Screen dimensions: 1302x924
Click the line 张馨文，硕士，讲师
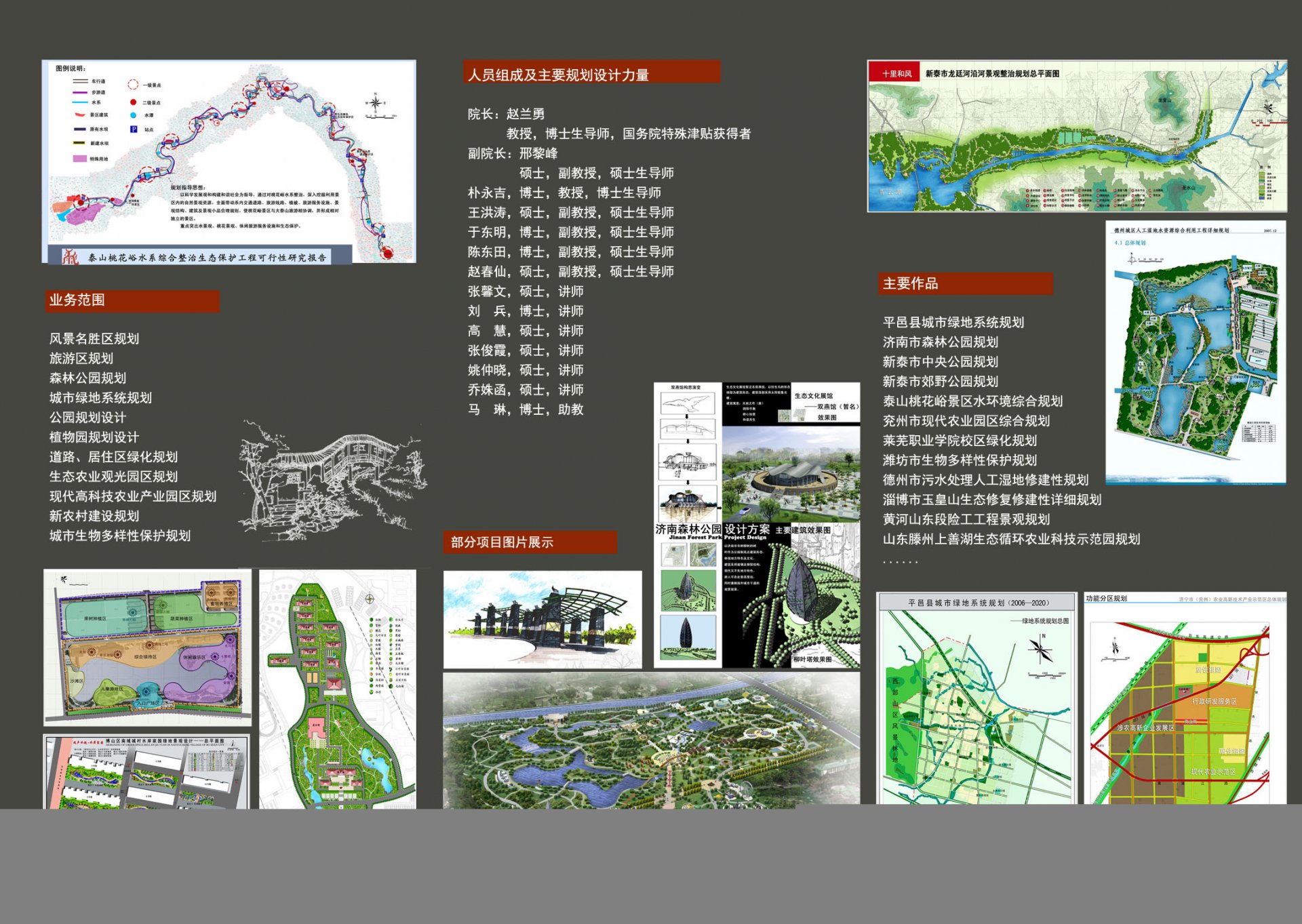pyautogui.click(x=526, y=291)
